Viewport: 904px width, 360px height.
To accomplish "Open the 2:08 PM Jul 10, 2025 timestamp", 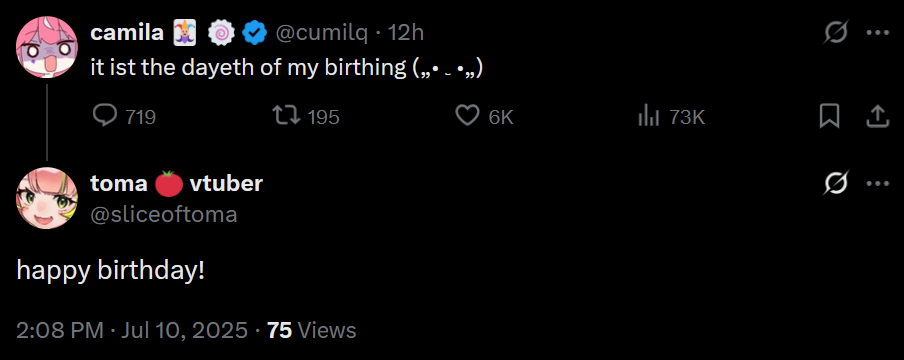I will pyautogui.click(x=132, y=330).
